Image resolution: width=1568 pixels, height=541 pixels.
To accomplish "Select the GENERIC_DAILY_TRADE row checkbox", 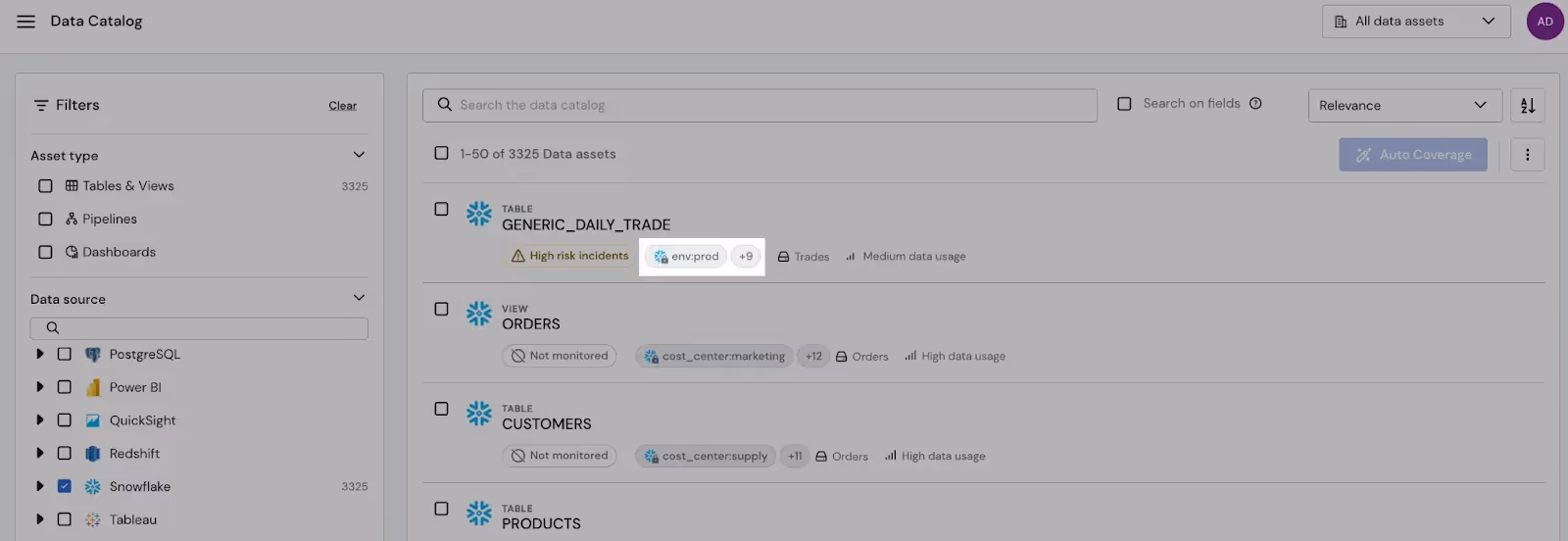I will [441, 209].
